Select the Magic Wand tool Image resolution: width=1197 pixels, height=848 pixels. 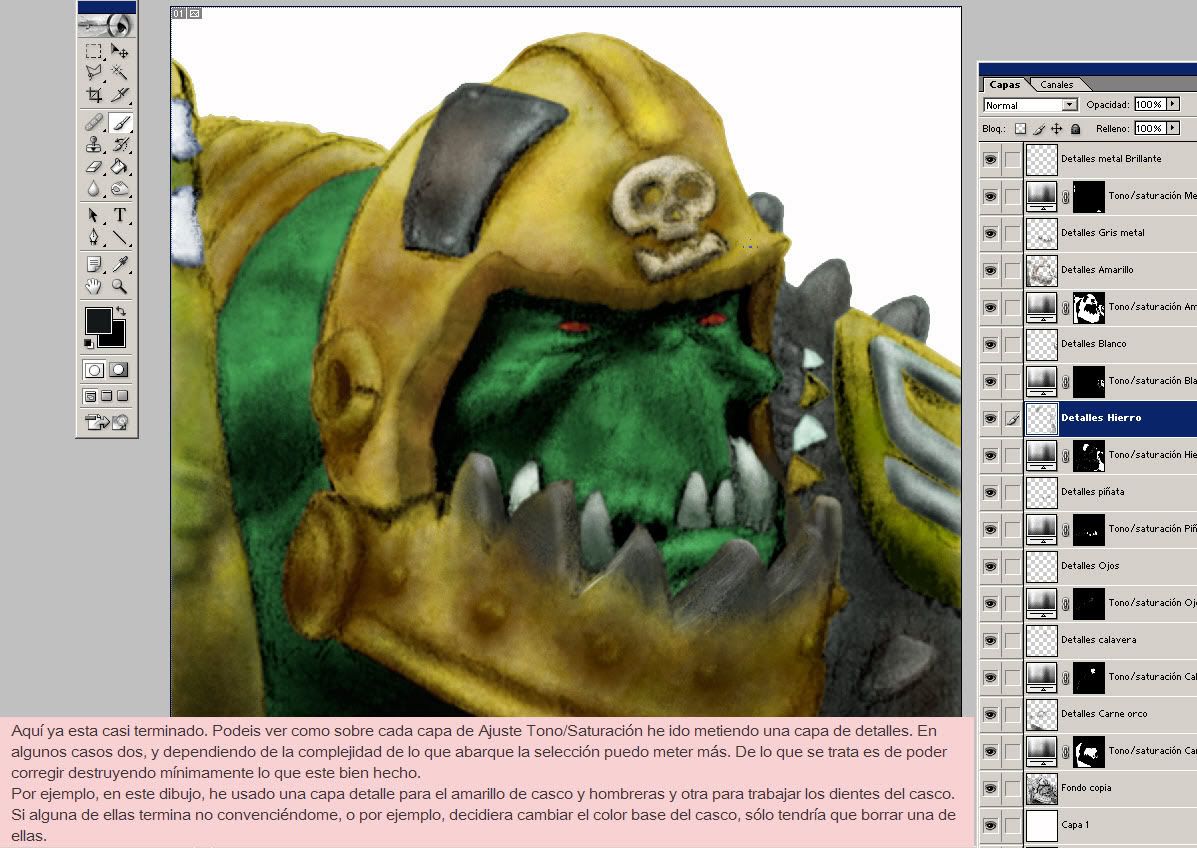(x=119, y=73)
